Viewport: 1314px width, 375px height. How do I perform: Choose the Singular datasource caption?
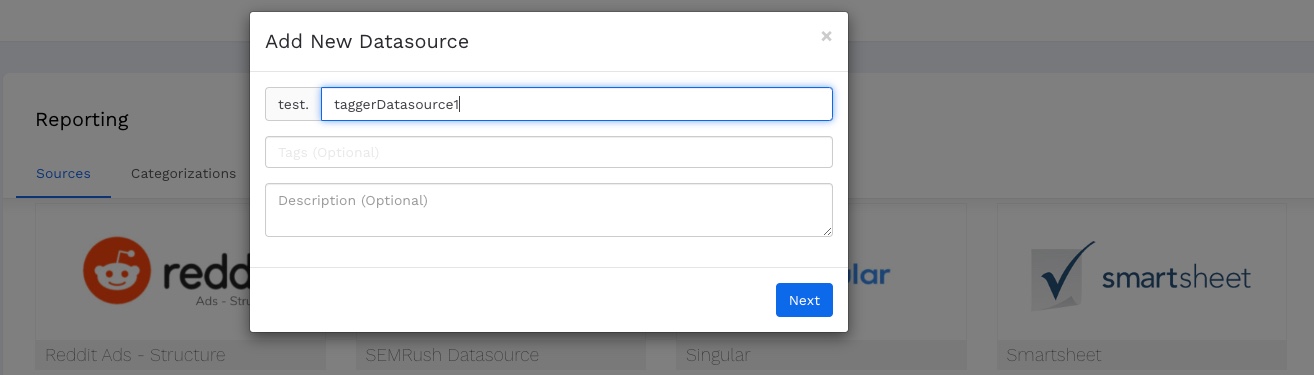(718, 355)
